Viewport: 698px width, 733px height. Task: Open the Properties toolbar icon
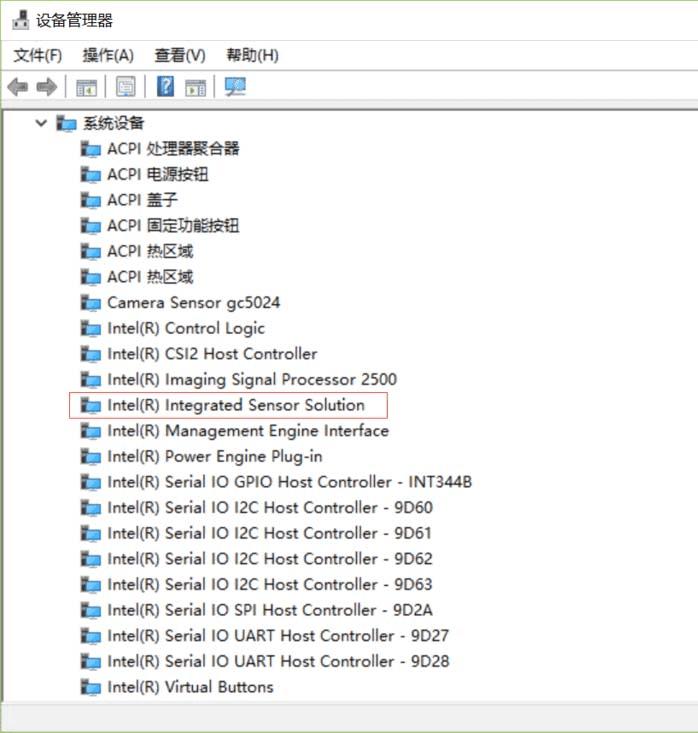(x=126, y=87)
